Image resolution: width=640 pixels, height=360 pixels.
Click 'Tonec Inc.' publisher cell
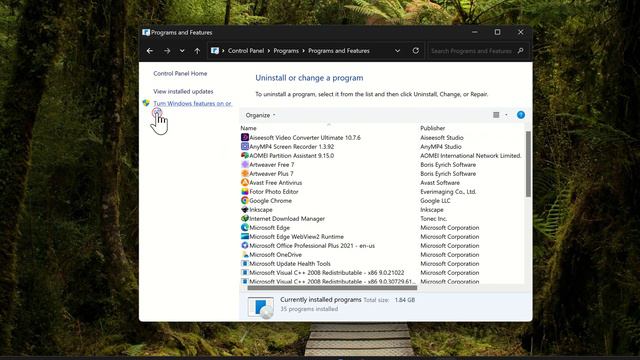tap(433, 218)
